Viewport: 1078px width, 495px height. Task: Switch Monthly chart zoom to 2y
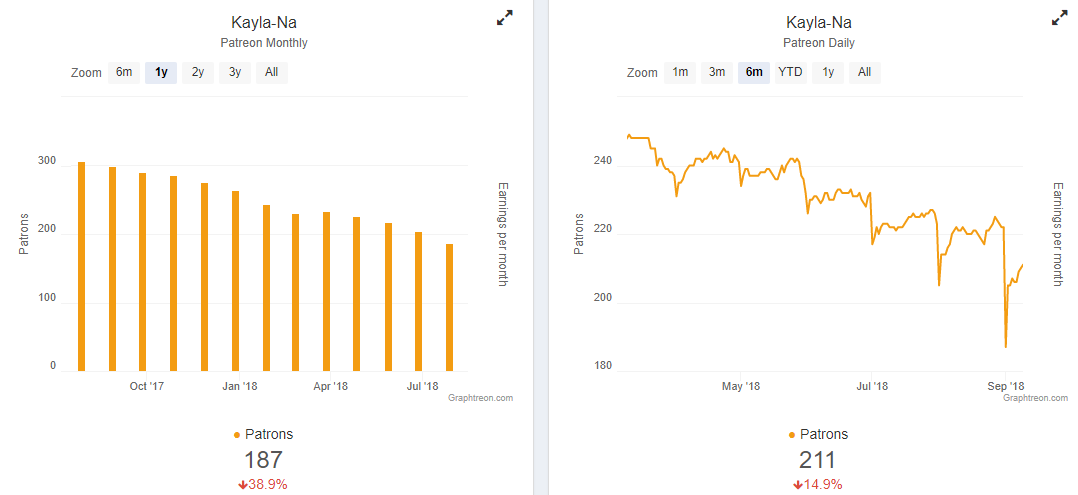198,72
